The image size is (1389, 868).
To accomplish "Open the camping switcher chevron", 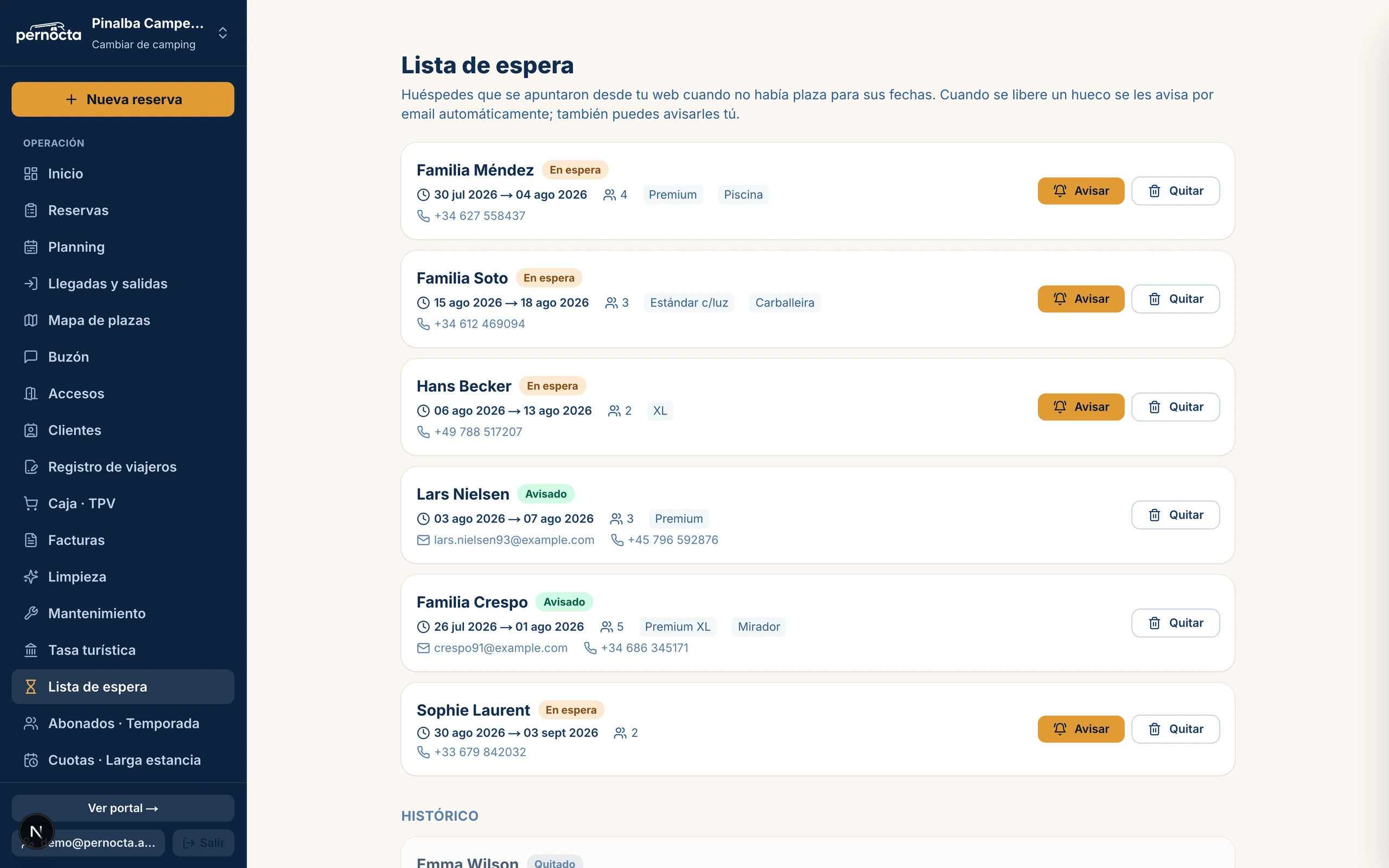I will 222,33.
